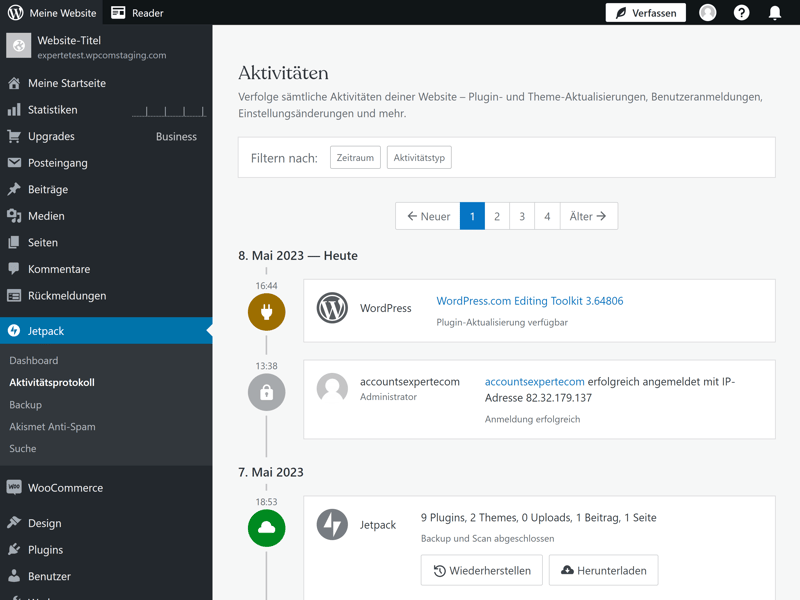The image size is (800, 600).
Task: Open the Reader from the top bar
Action: (x=137, y=13)
